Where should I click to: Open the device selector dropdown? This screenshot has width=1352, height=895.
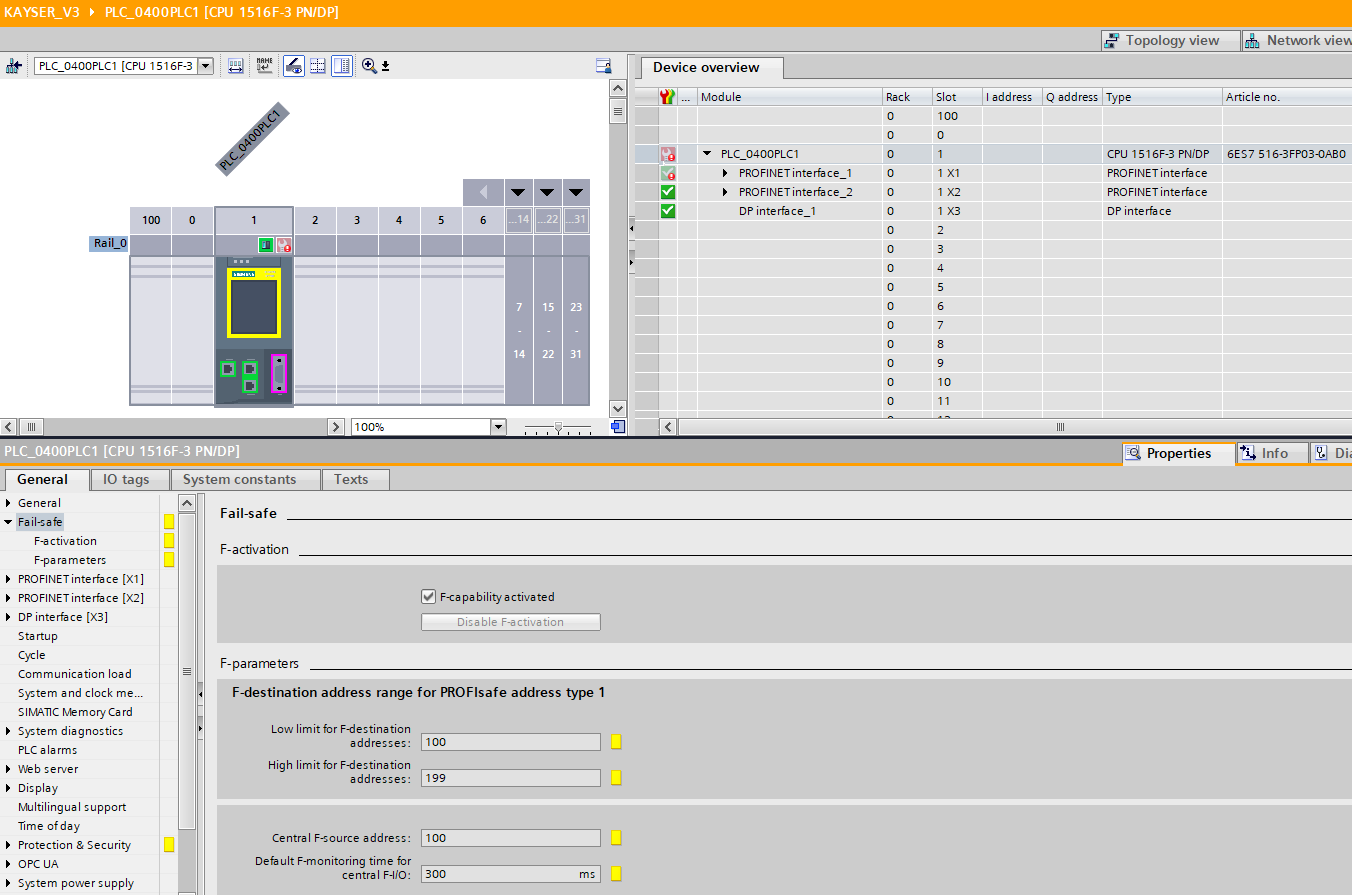click(205, 66)
